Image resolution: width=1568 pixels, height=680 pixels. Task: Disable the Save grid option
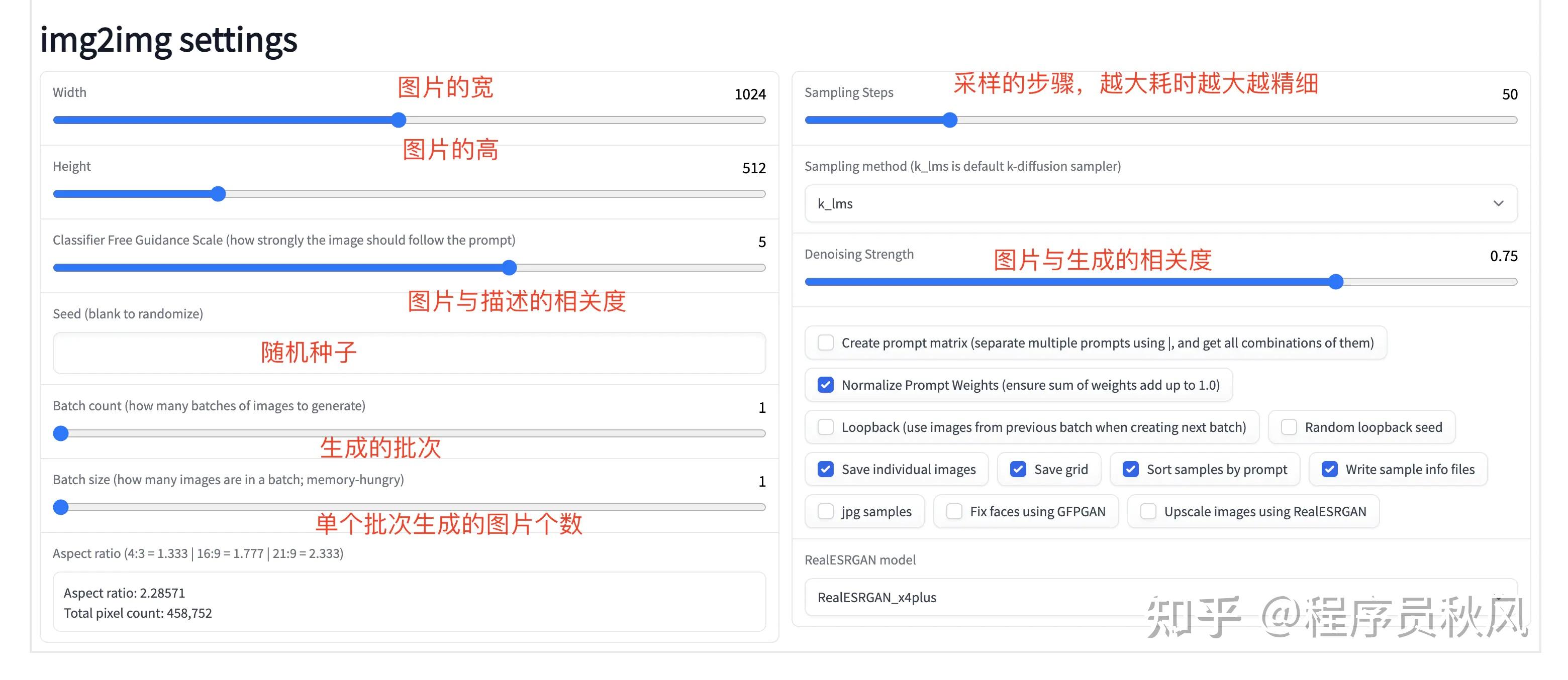click(1018, 469)
